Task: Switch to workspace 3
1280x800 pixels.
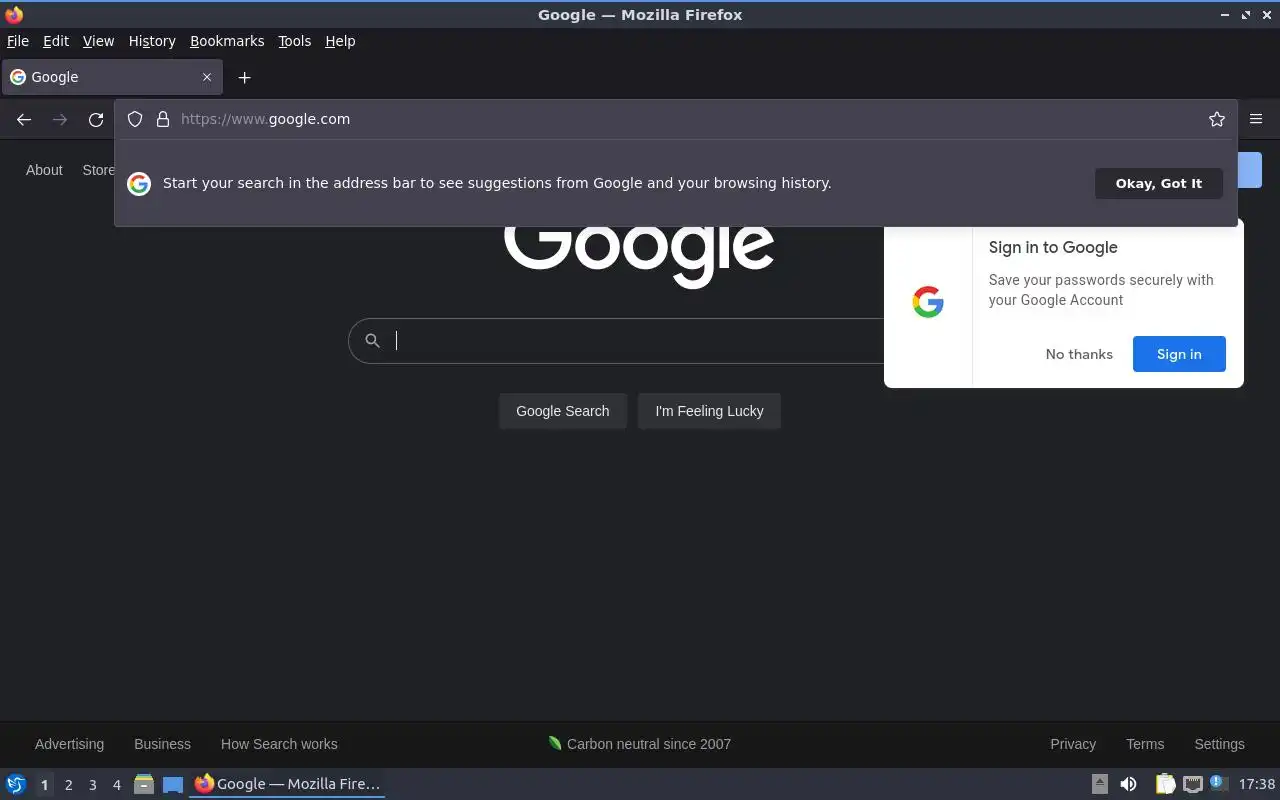Action: (x=92, y=784)
